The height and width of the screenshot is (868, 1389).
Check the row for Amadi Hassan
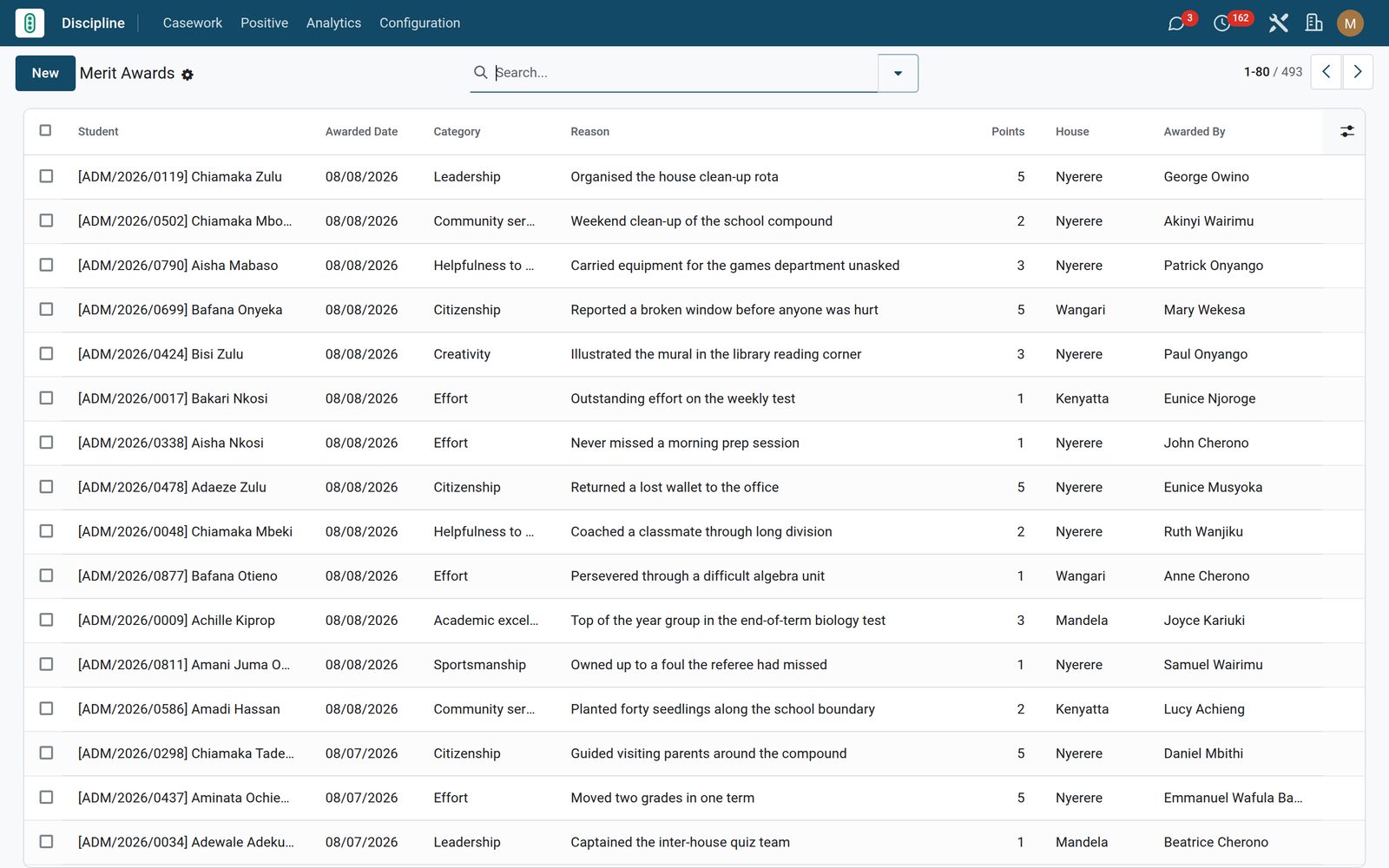(46, 708)
